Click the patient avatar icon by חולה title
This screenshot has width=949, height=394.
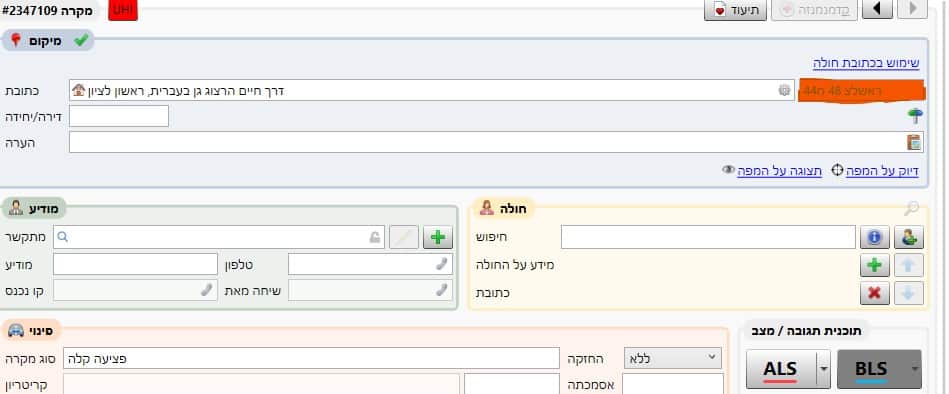pos(486,209)
